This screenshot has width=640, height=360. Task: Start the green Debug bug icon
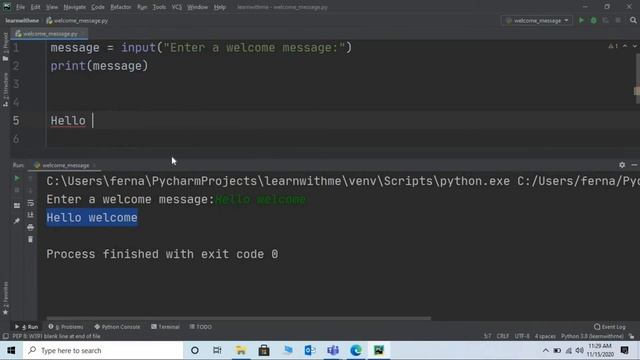[x=593, y=20]
